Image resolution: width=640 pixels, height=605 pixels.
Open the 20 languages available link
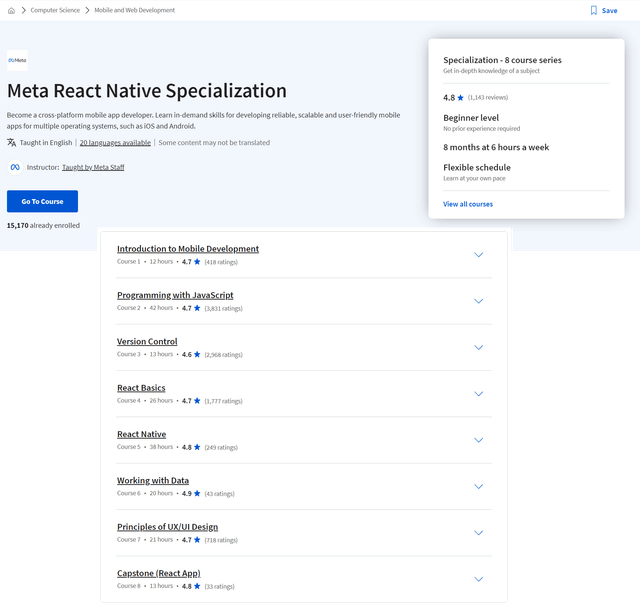coord(115,143)
